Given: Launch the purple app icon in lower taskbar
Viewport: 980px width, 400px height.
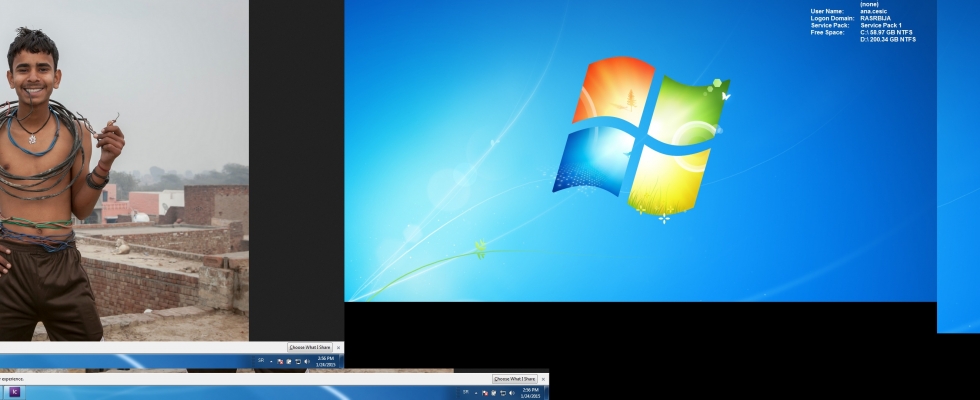Looking at the screenshot, I should point(14,392).
